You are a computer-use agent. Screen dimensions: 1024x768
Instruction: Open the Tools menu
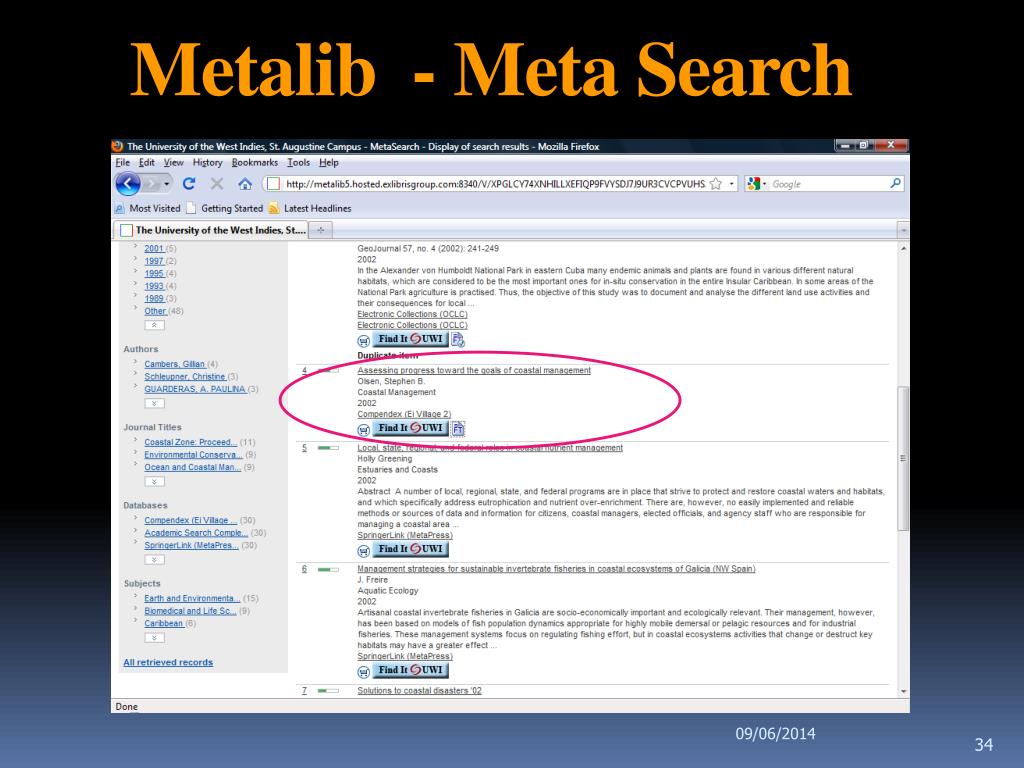[298, 163]
